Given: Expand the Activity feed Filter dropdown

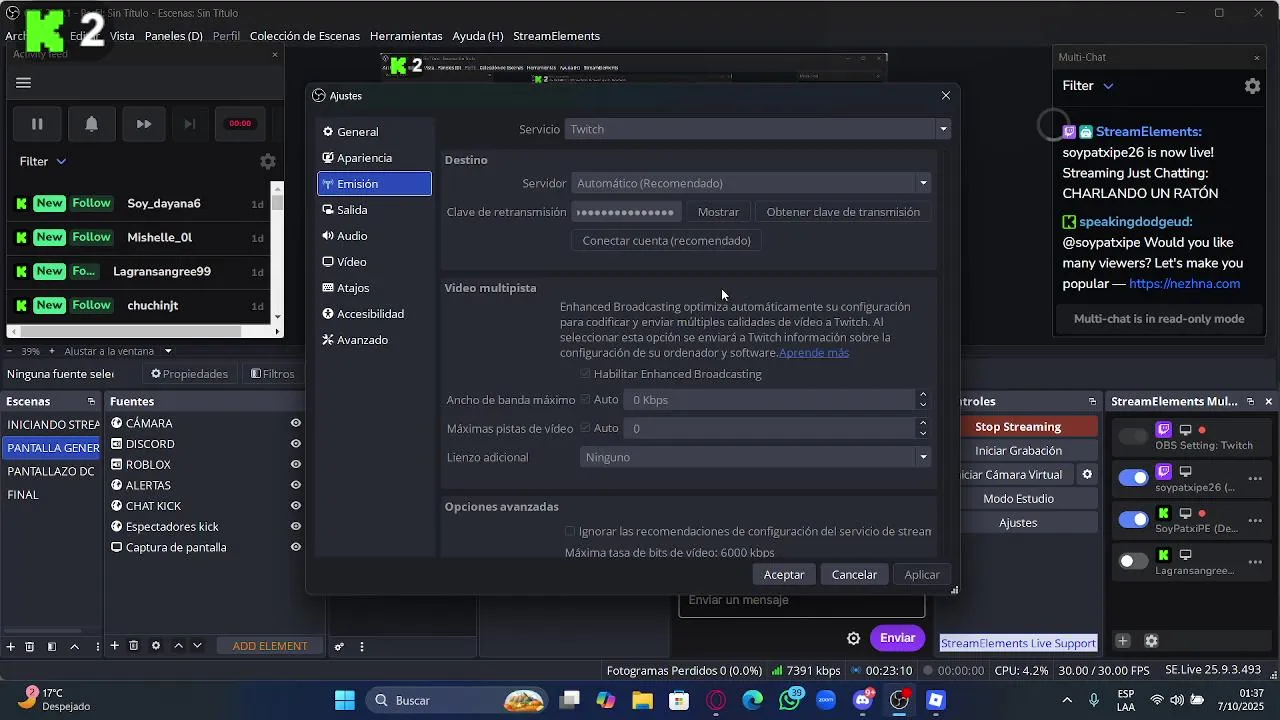Looking at the screenshot, I should click(x=43, y=161).
